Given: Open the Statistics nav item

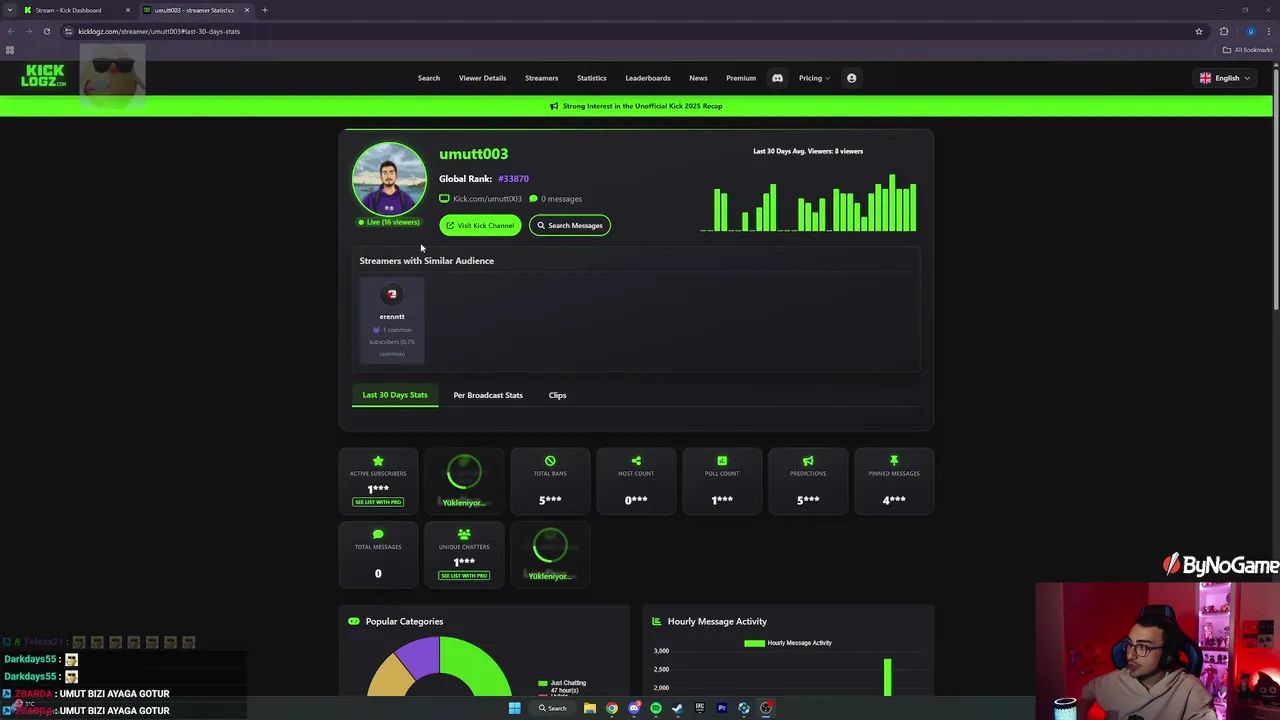Looking at the screenshot, I should pyautogui.click(x=591, y=78).
